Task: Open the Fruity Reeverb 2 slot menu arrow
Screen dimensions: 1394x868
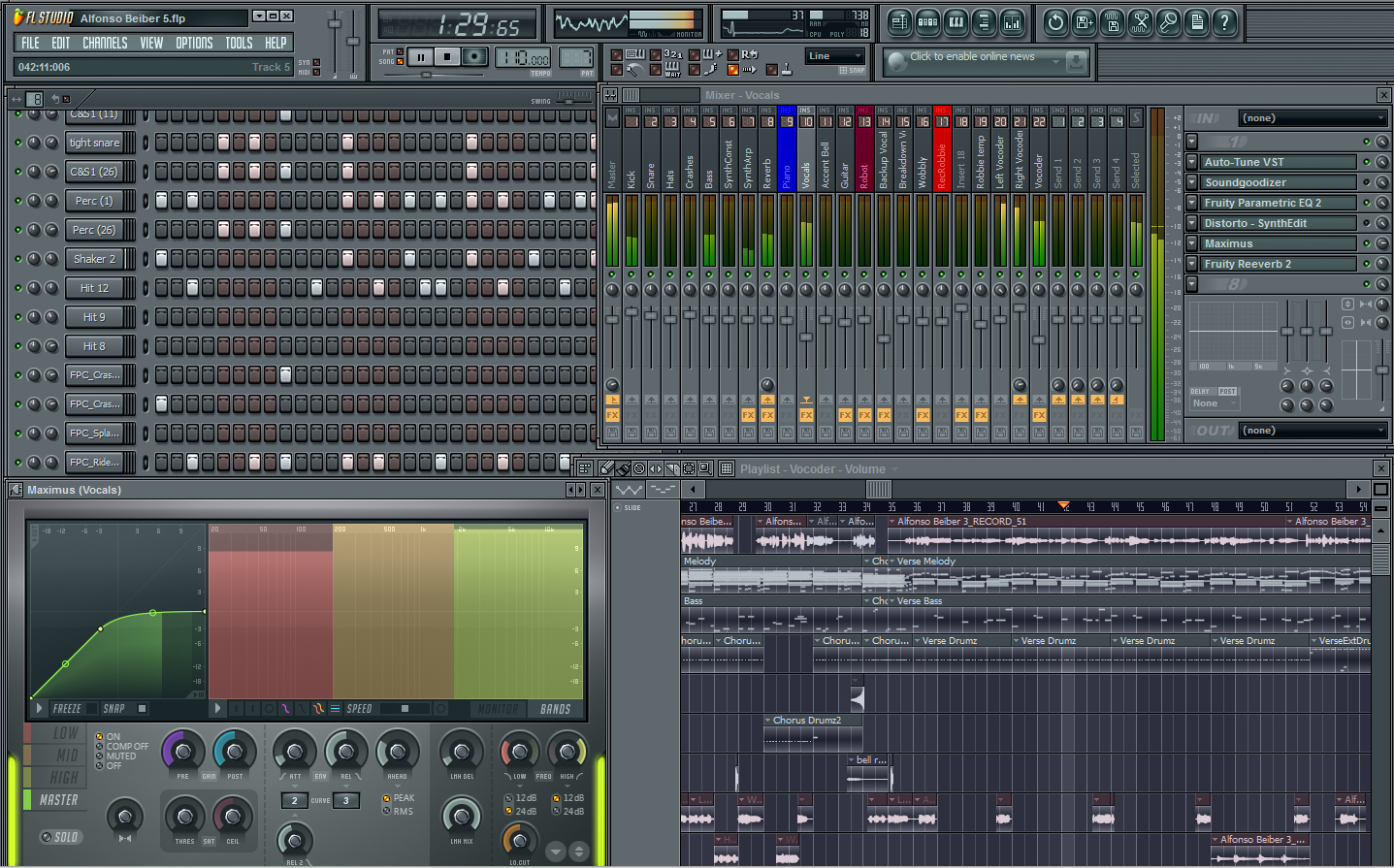Action: (x=1192, y=264)
